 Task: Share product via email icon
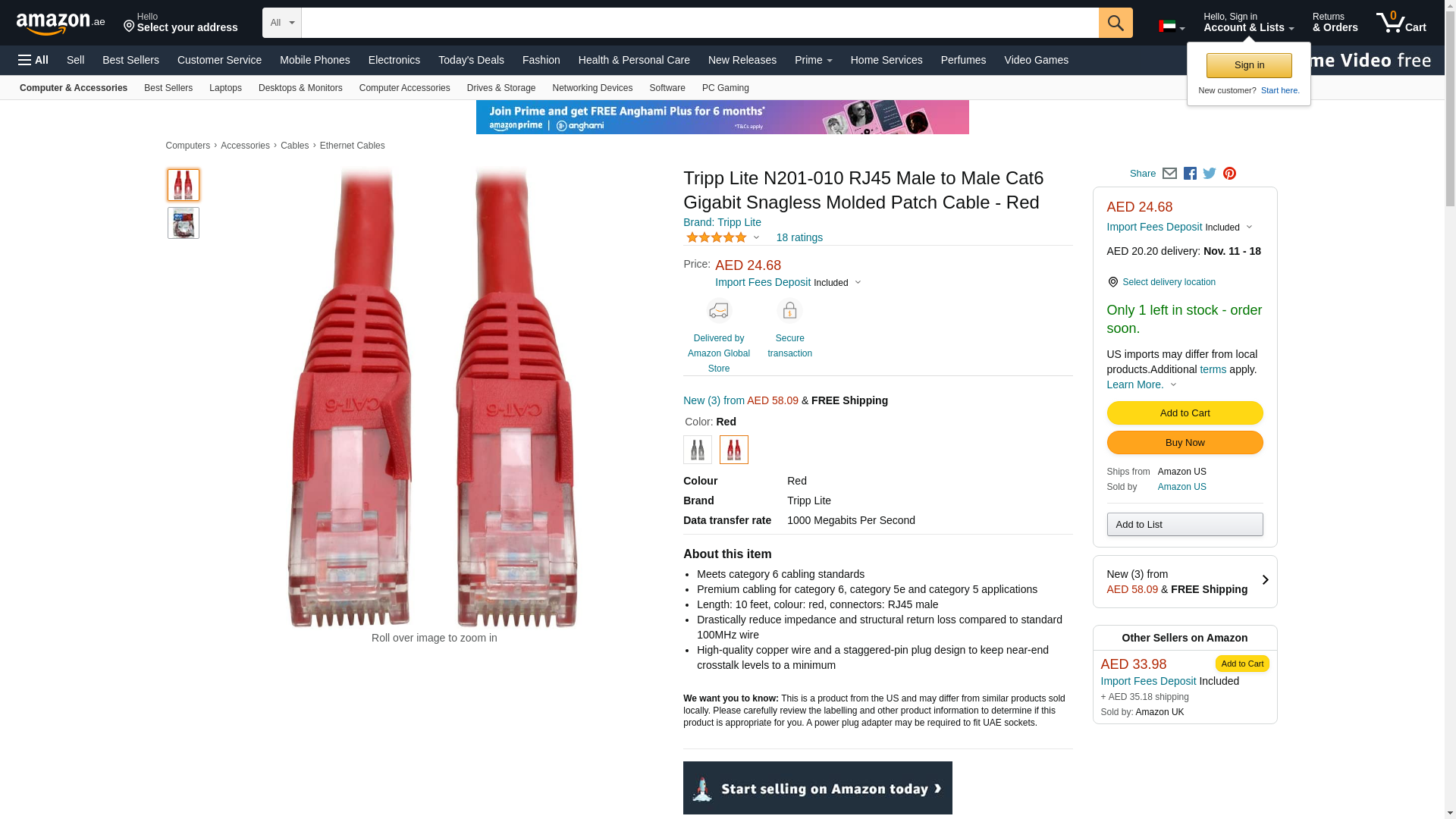(1169, 174)
